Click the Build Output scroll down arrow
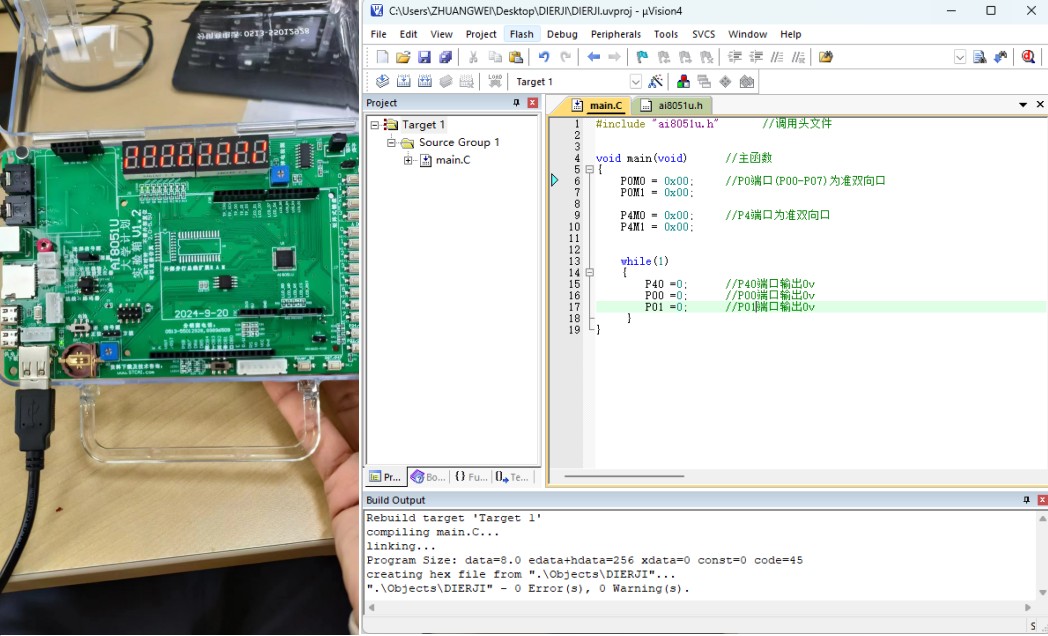 pyautogui.click(x=1042, y=593)
